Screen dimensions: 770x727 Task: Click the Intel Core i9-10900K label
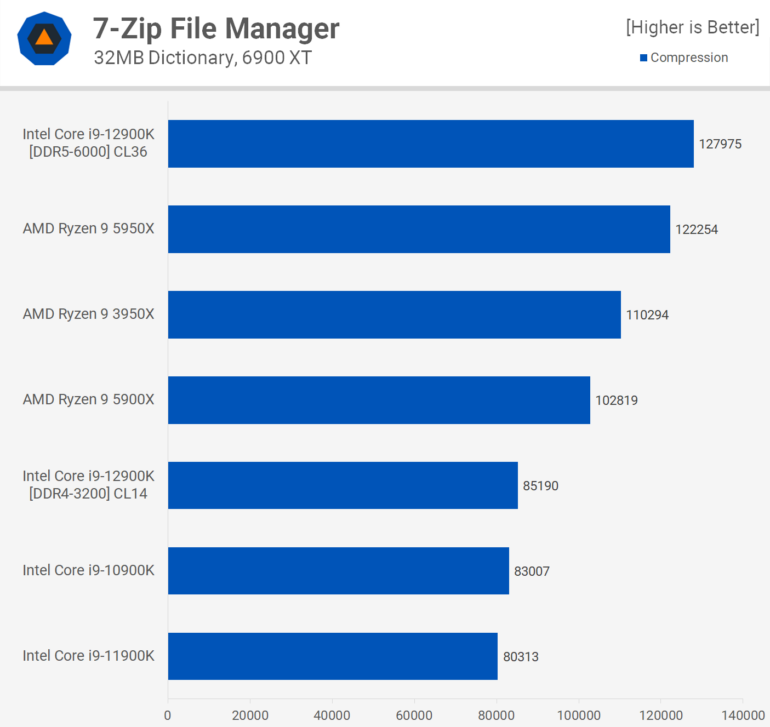pyautogui.click(x=89, y=571)
